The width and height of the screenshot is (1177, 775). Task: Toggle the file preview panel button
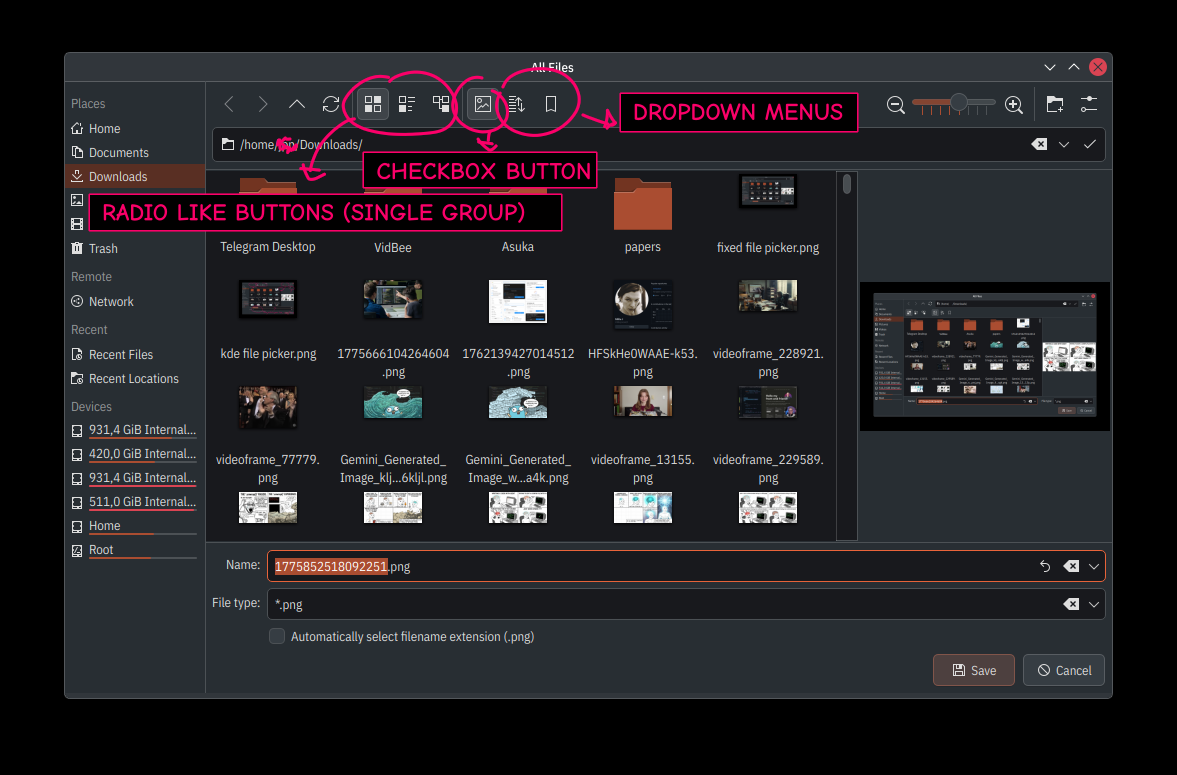(x=483, y=104)
